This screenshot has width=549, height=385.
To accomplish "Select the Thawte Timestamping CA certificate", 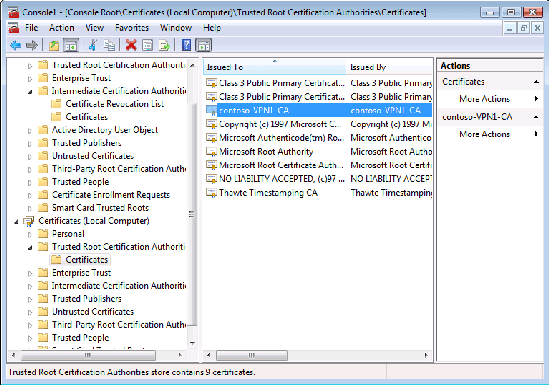I will pos(268,193).
